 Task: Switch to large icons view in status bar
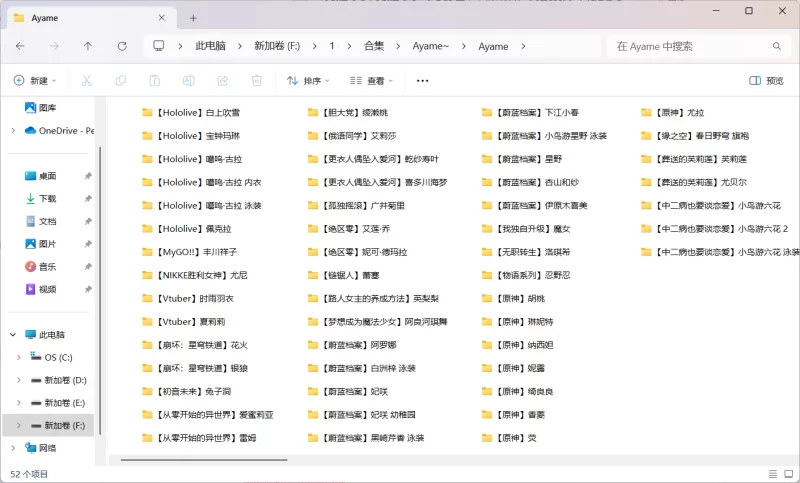point(789,474)
